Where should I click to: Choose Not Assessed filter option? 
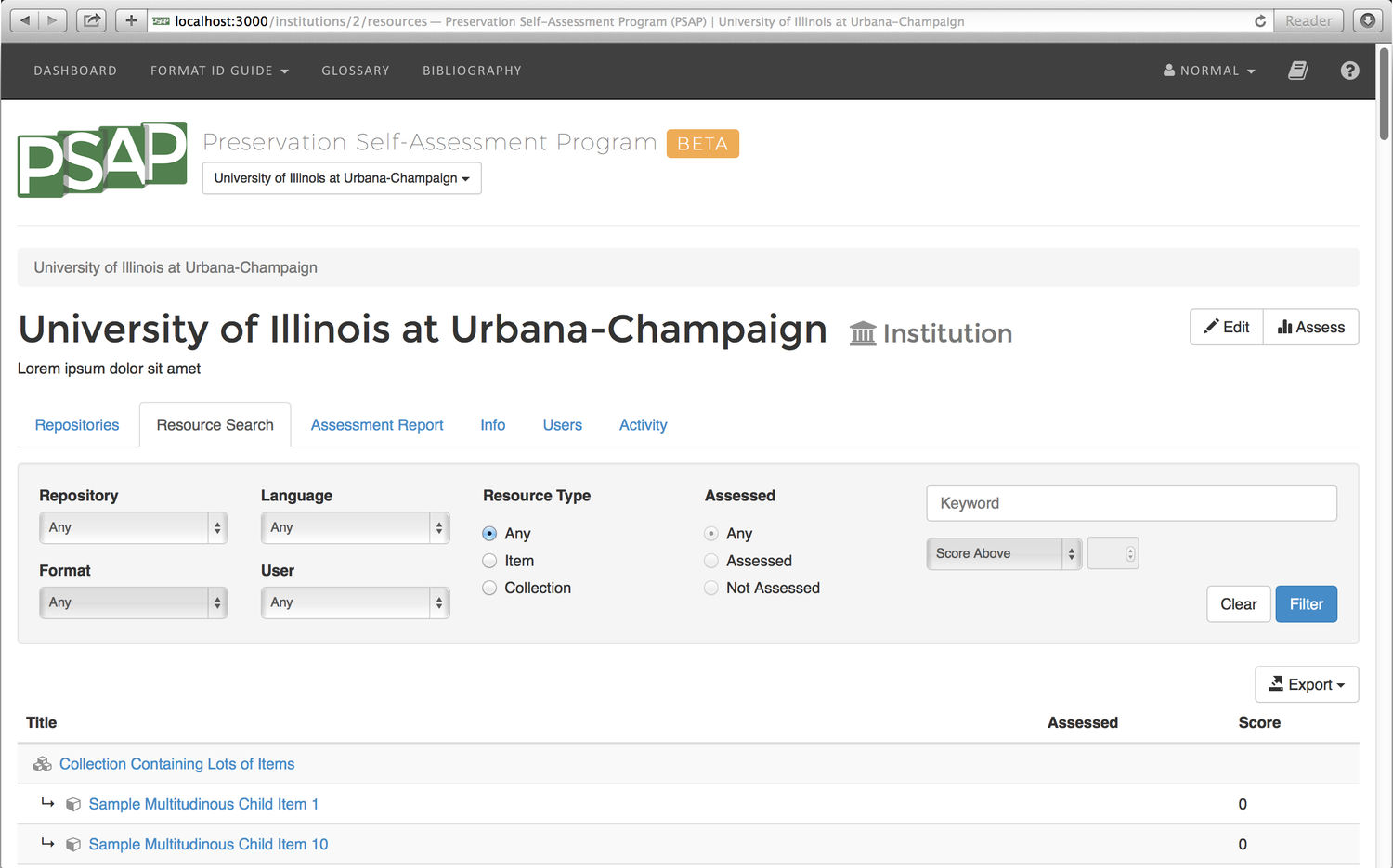pos(710,588)
